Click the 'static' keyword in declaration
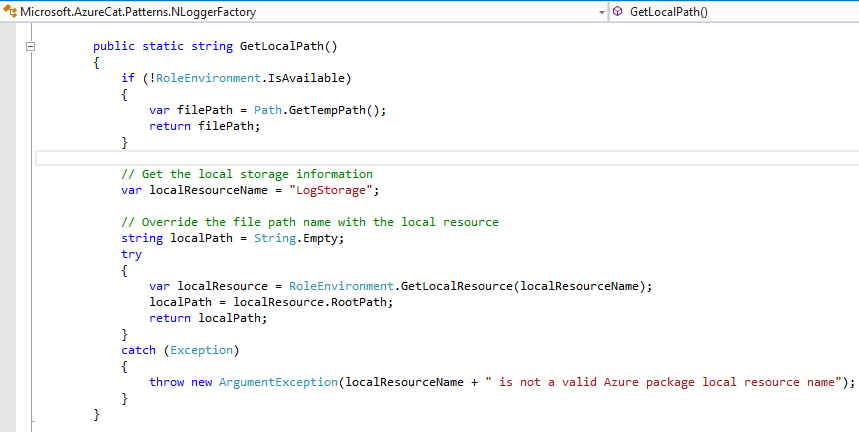Viewport: 859px width, 432px height. pos(163,46)
